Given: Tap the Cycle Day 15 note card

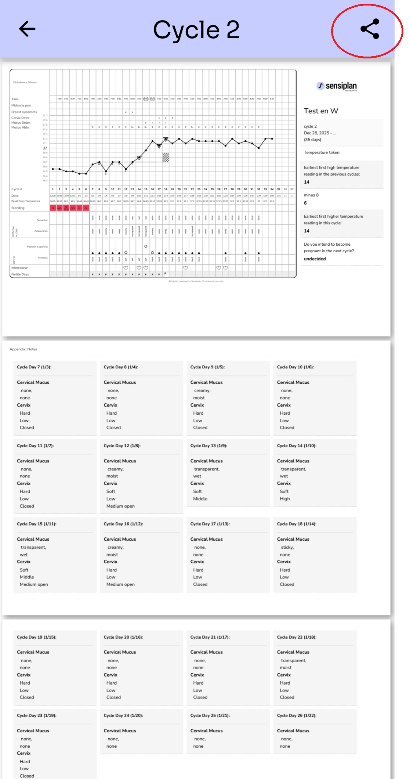Looking at the screenshot, I should click(55, 555).
